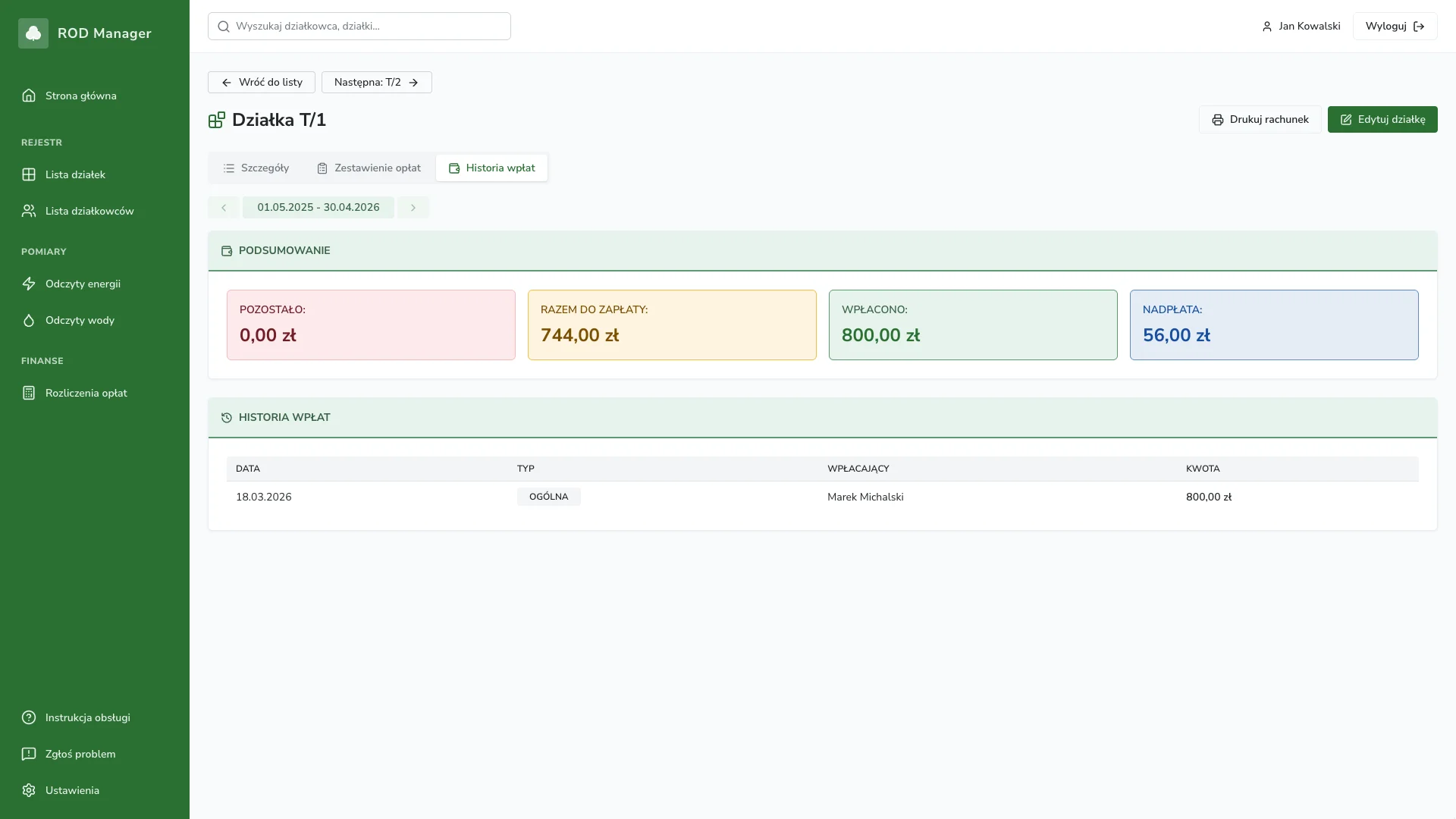The image size is (1456, 819).
Task: Click the ROD Manager cloud logo icon
Action: pos(33,33)
